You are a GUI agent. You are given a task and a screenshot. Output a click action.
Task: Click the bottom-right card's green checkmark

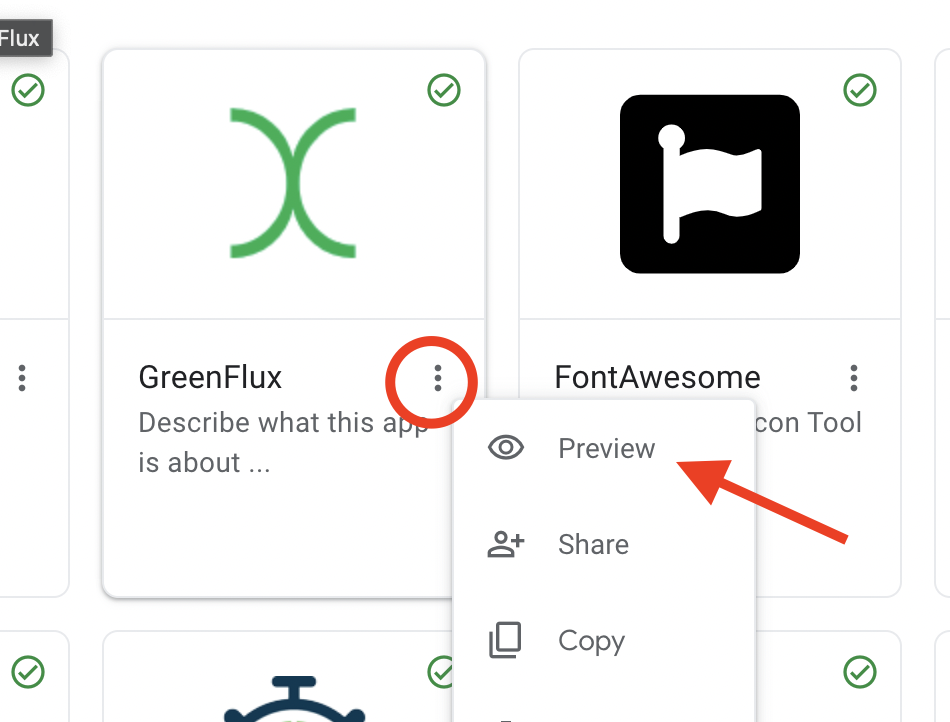point(860,672)
